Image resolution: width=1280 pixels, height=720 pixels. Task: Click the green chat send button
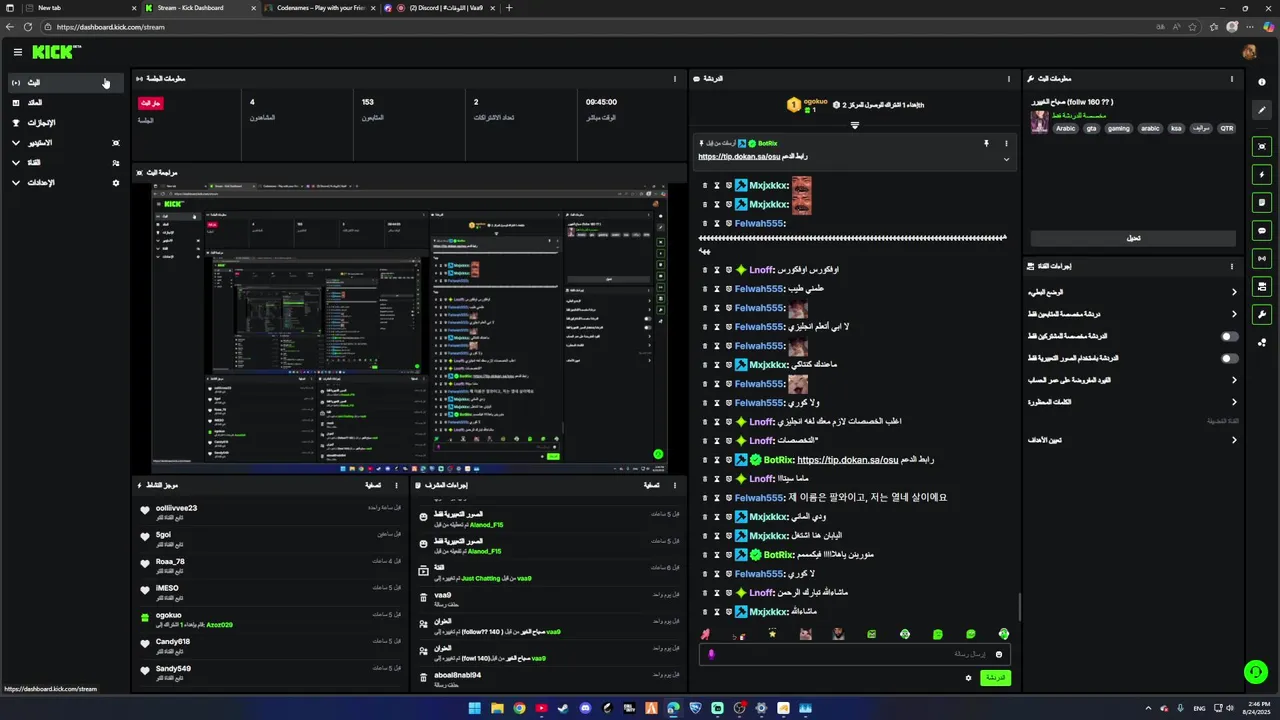tap(995, 678)
